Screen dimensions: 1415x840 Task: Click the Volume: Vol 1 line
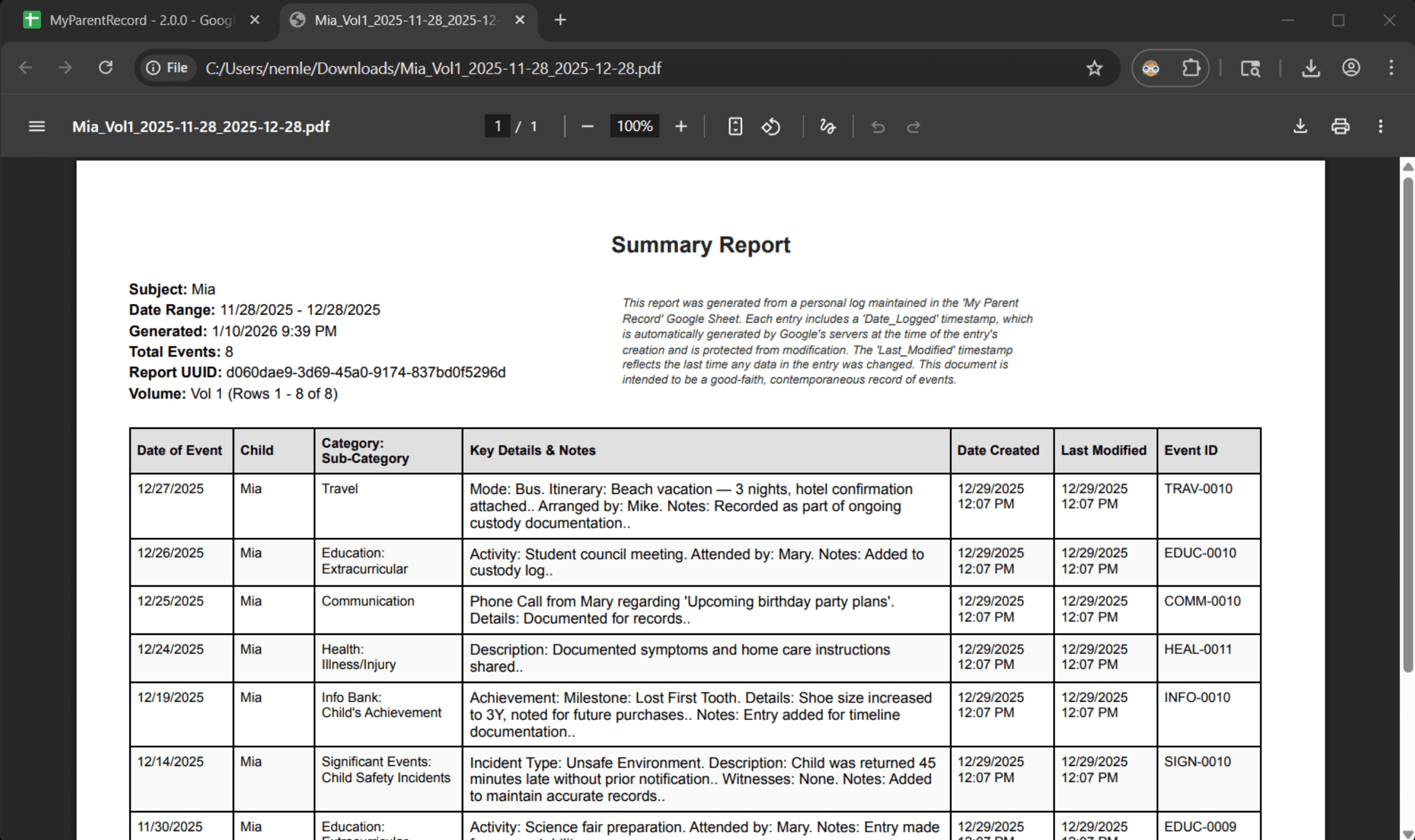pyautogui.click(x=233, y=393)
